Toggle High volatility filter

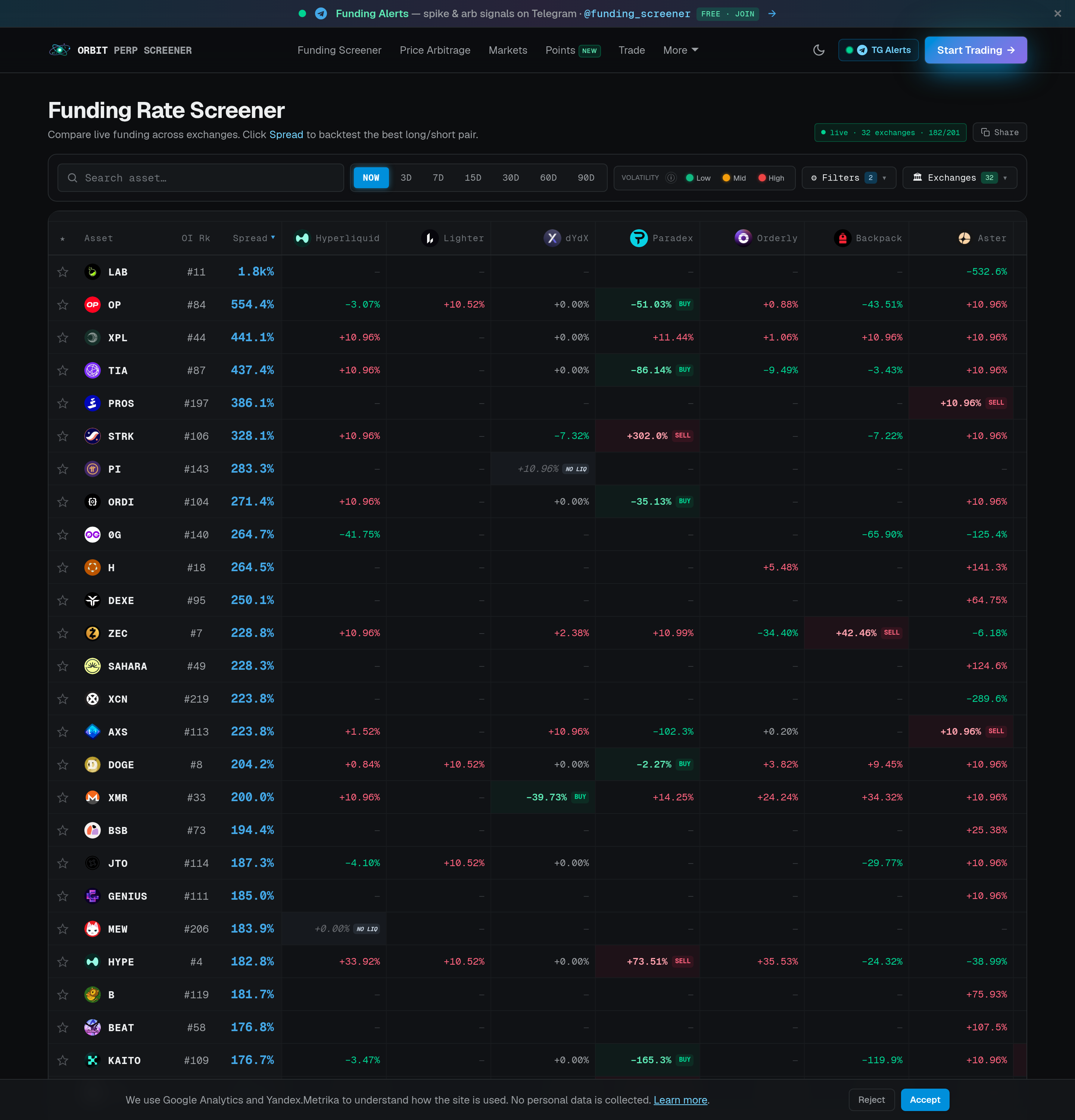771,178
